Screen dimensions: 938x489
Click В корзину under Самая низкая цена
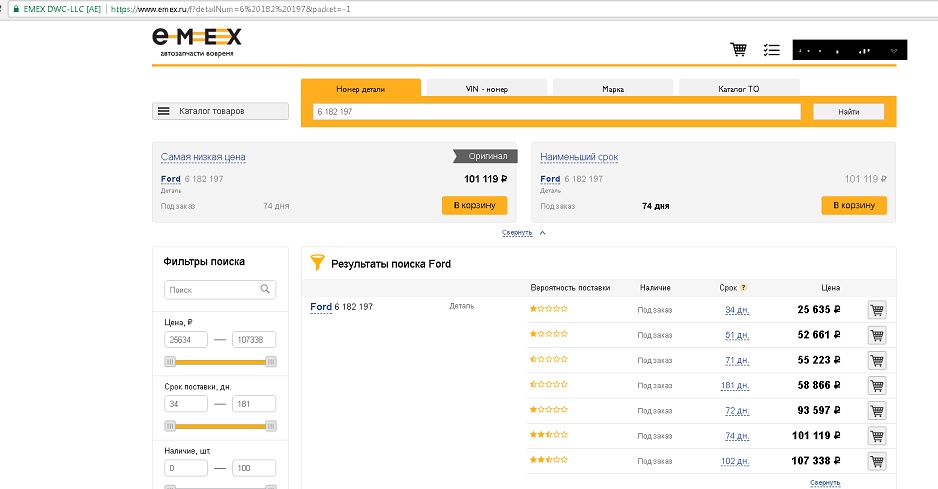click(x=474, y=205)
